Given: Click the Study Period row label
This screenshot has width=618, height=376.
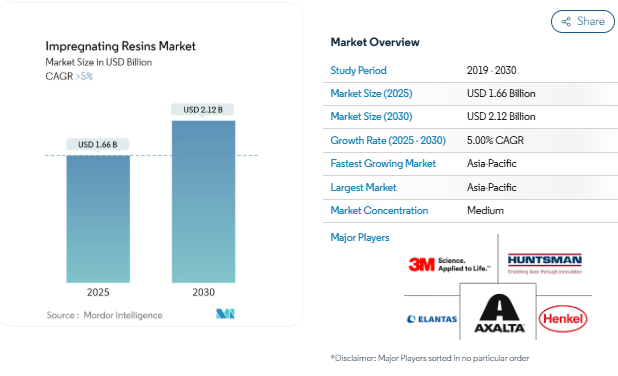Looking at the screenshot, I should click(x=358, y=71).
